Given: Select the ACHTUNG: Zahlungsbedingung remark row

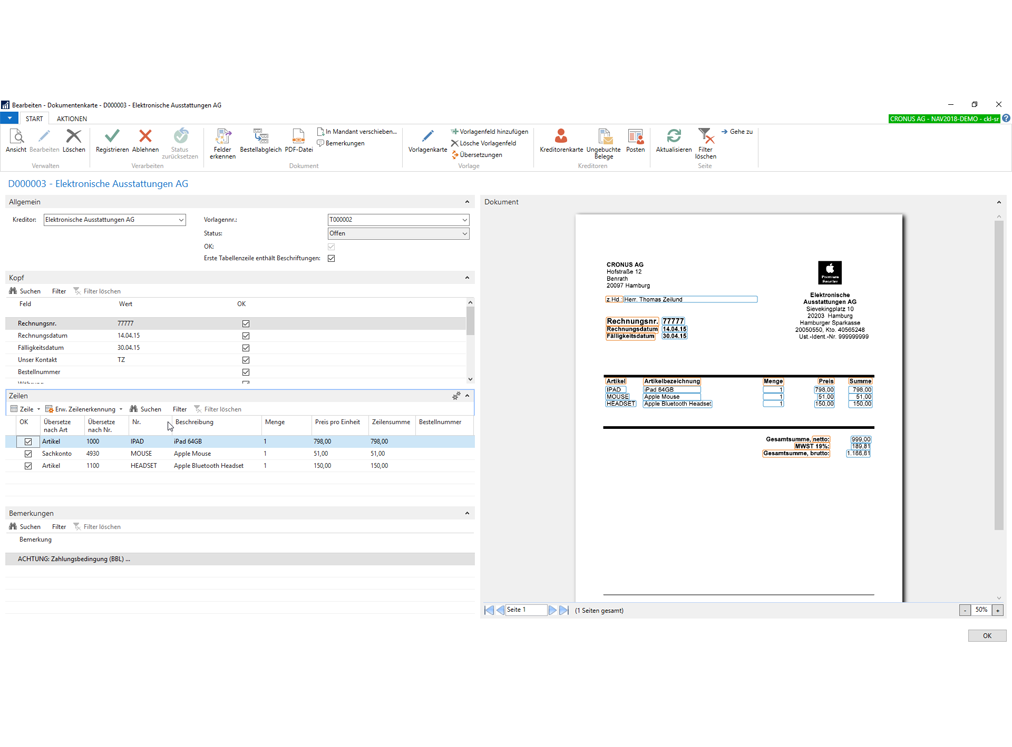Looking at the screenshot, I should click(240, 559).
